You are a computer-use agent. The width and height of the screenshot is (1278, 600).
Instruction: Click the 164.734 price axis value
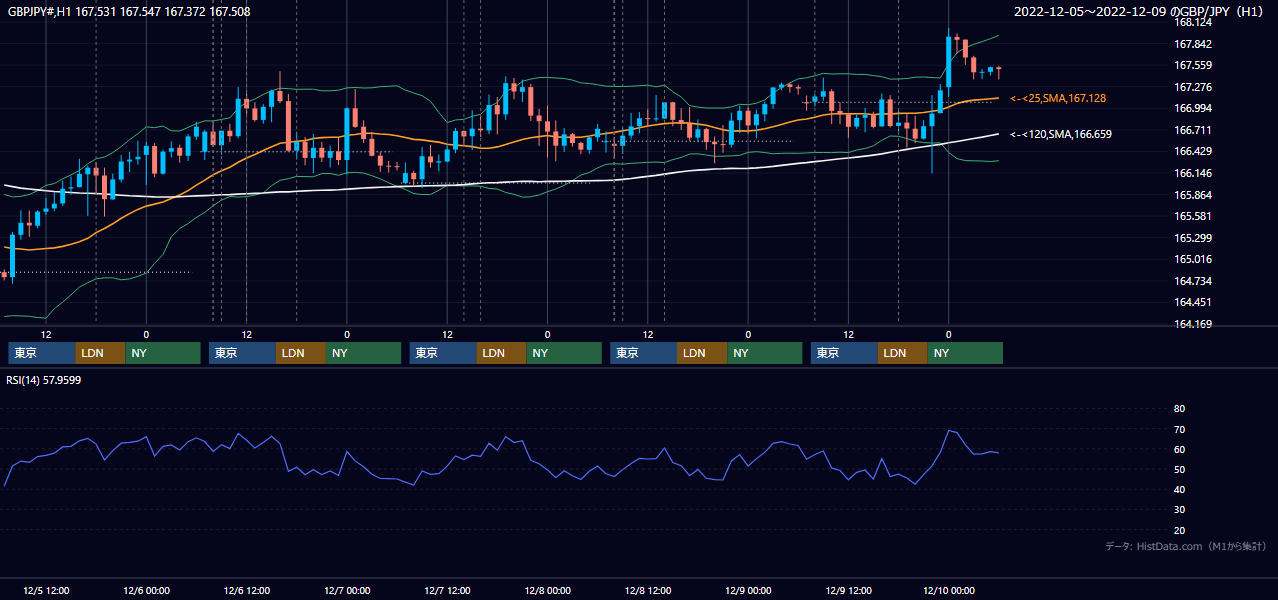tap(1193, 281)
